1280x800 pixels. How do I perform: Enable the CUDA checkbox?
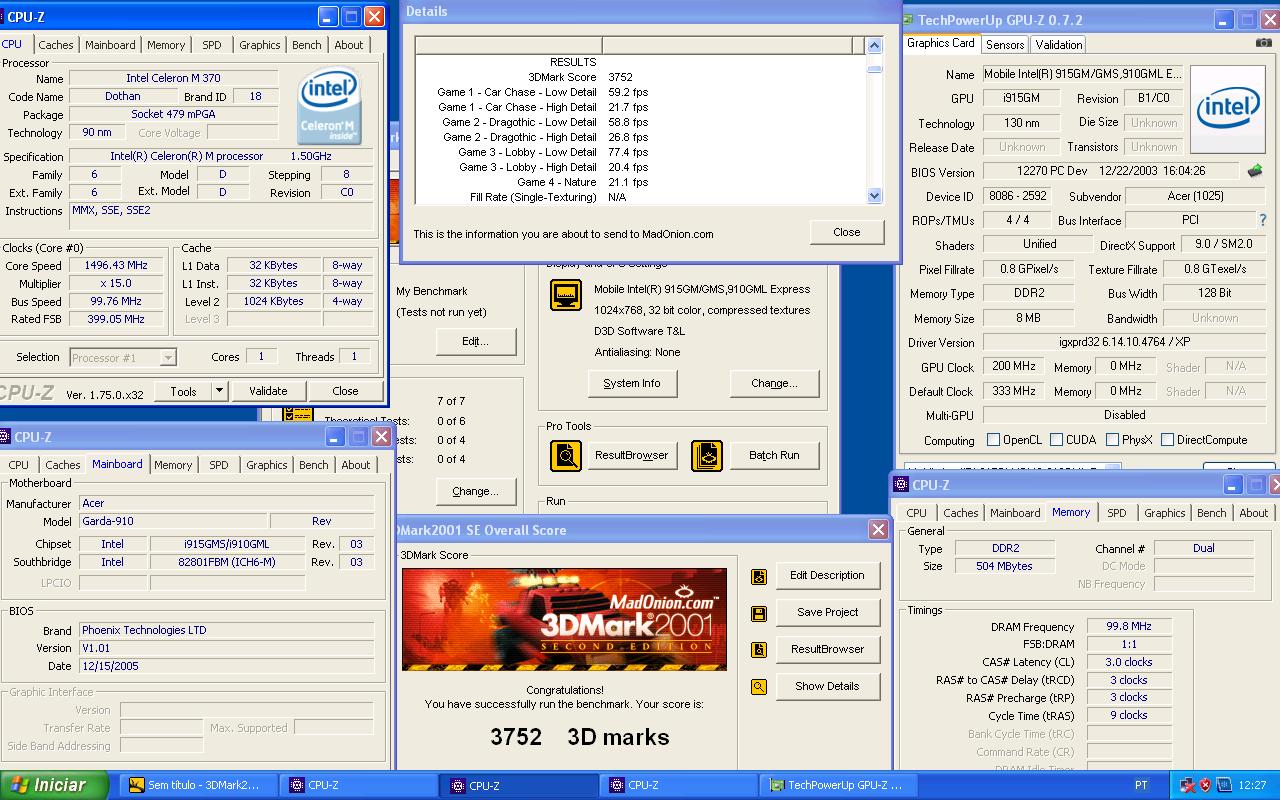(1056, 439)
